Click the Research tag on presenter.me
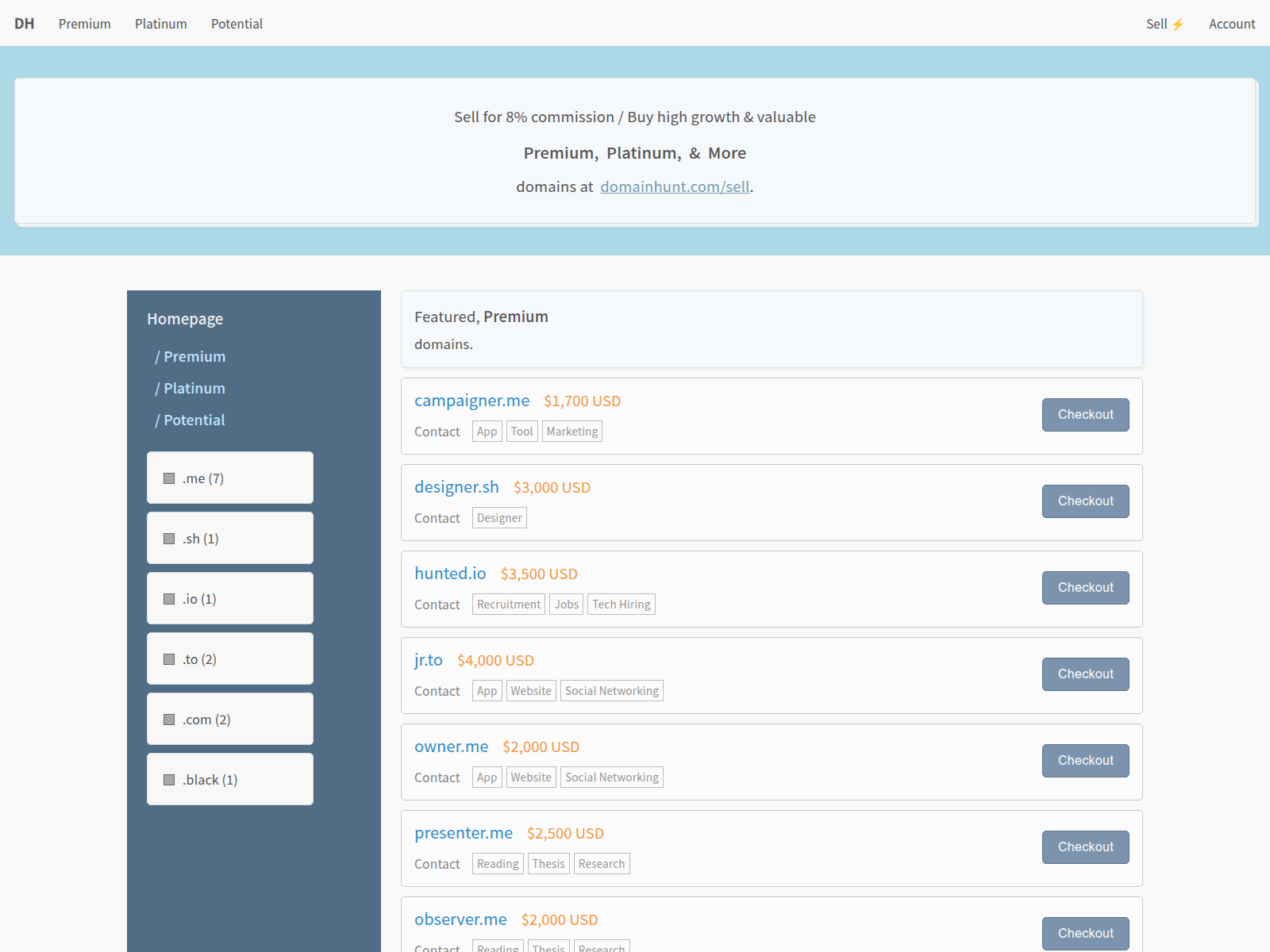This screenshot has height=952, width=1270. 602,864
